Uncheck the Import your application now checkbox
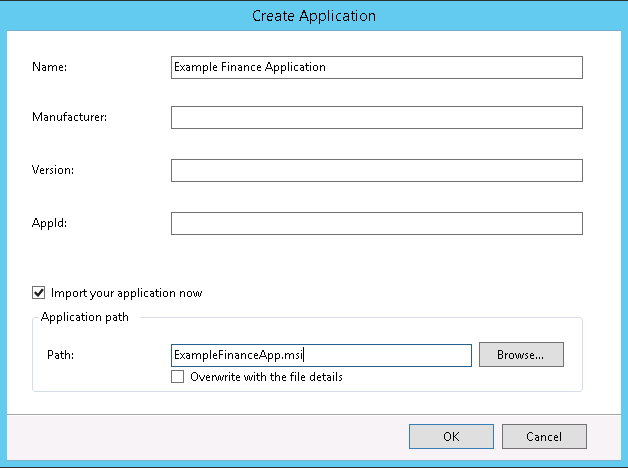Viewport: 628px width, 468px height. tap(39, 293)
